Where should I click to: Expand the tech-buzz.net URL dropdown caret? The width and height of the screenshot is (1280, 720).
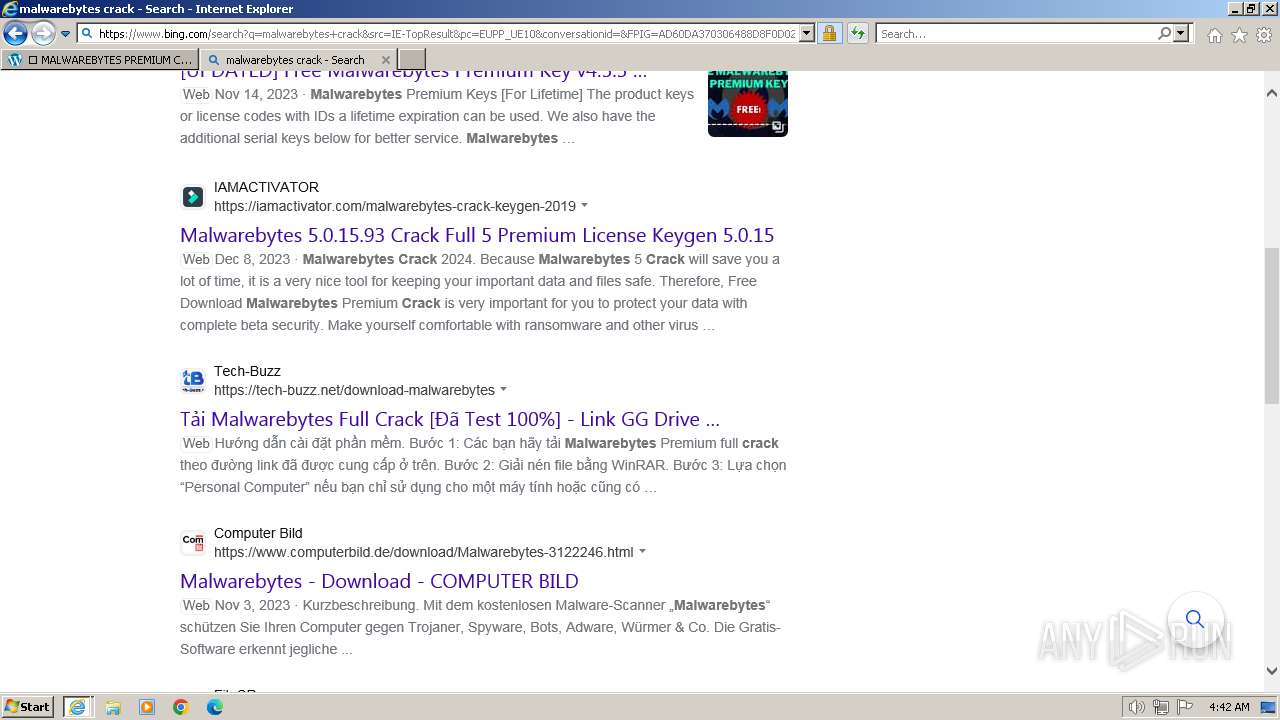coord(504,390)
